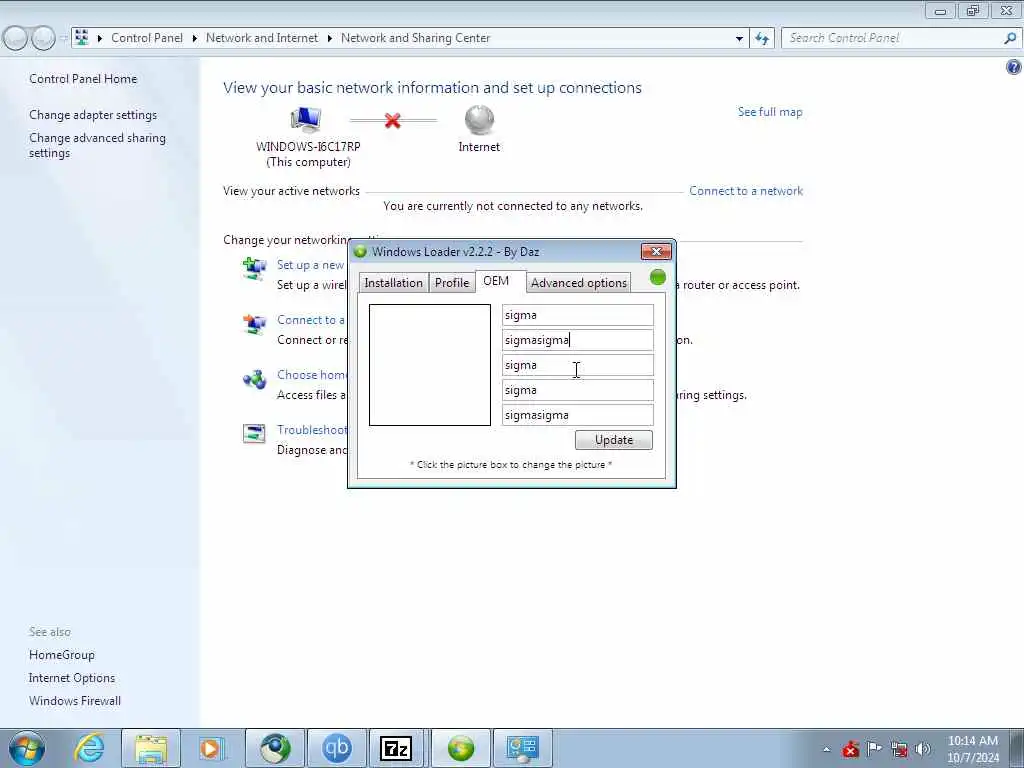Image resolution: width=1024 pixels, height=768 pixels.
Task: Click the volume speaker tray icon
Action: (x=923, y=749)
